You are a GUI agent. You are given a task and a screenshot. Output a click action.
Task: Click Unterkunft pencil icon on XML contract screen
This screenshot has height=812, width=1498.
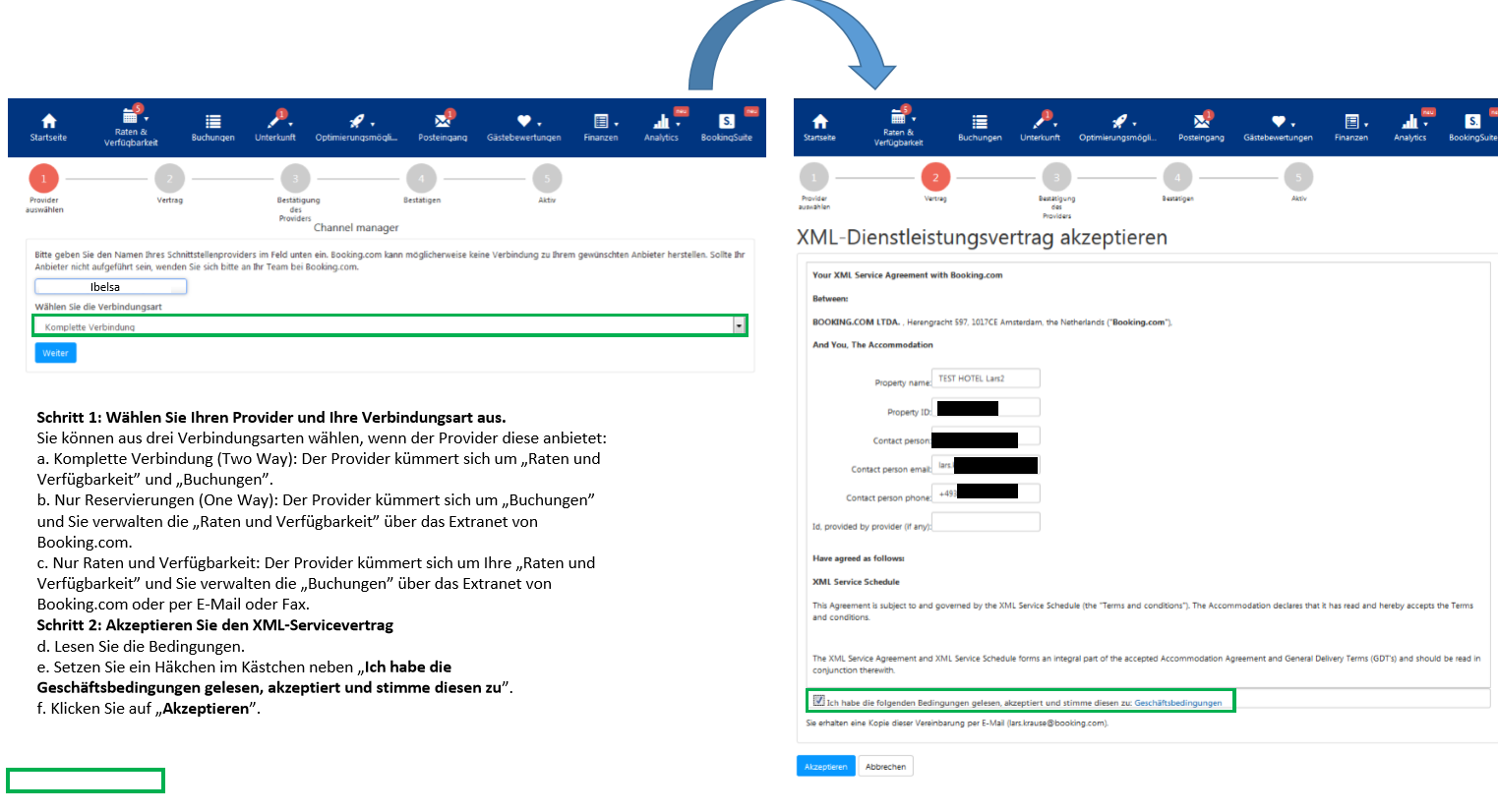[x=1040, y=122]
